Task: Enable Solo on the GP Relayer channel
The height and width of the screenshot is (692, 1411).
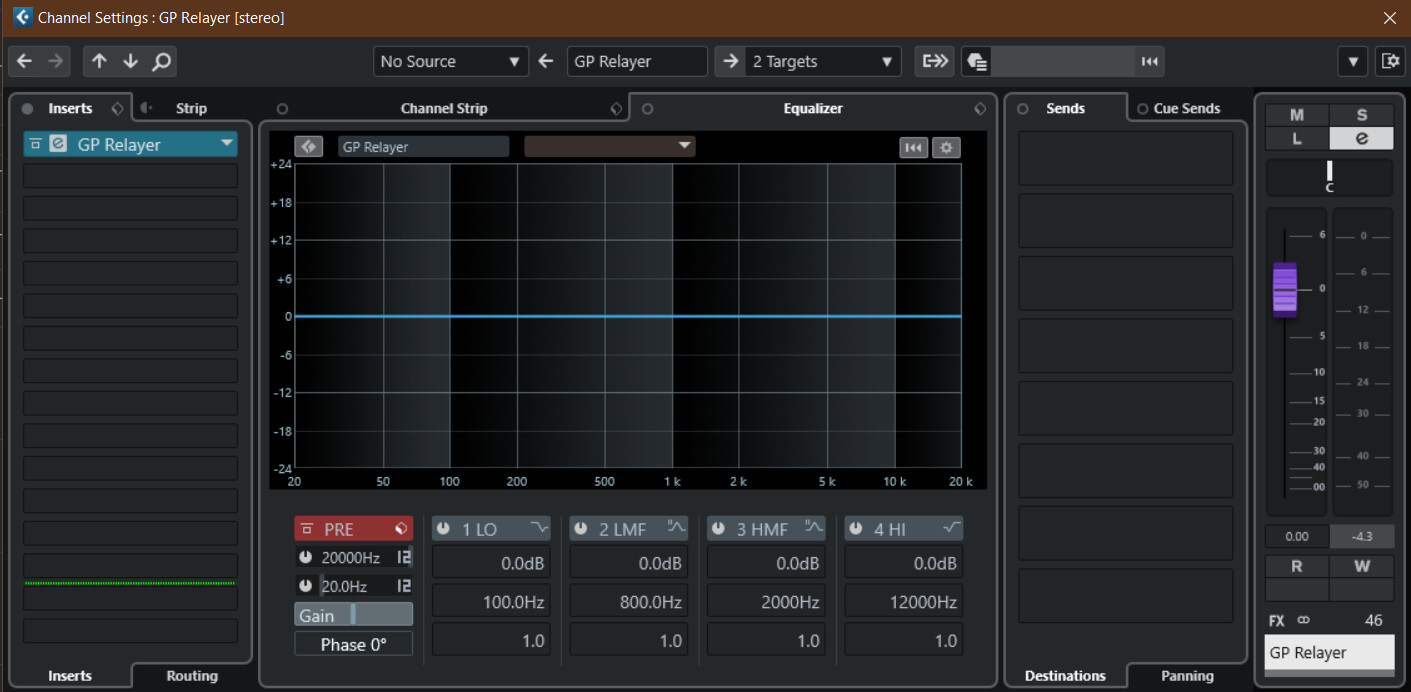Action: tap(1361, 115)
